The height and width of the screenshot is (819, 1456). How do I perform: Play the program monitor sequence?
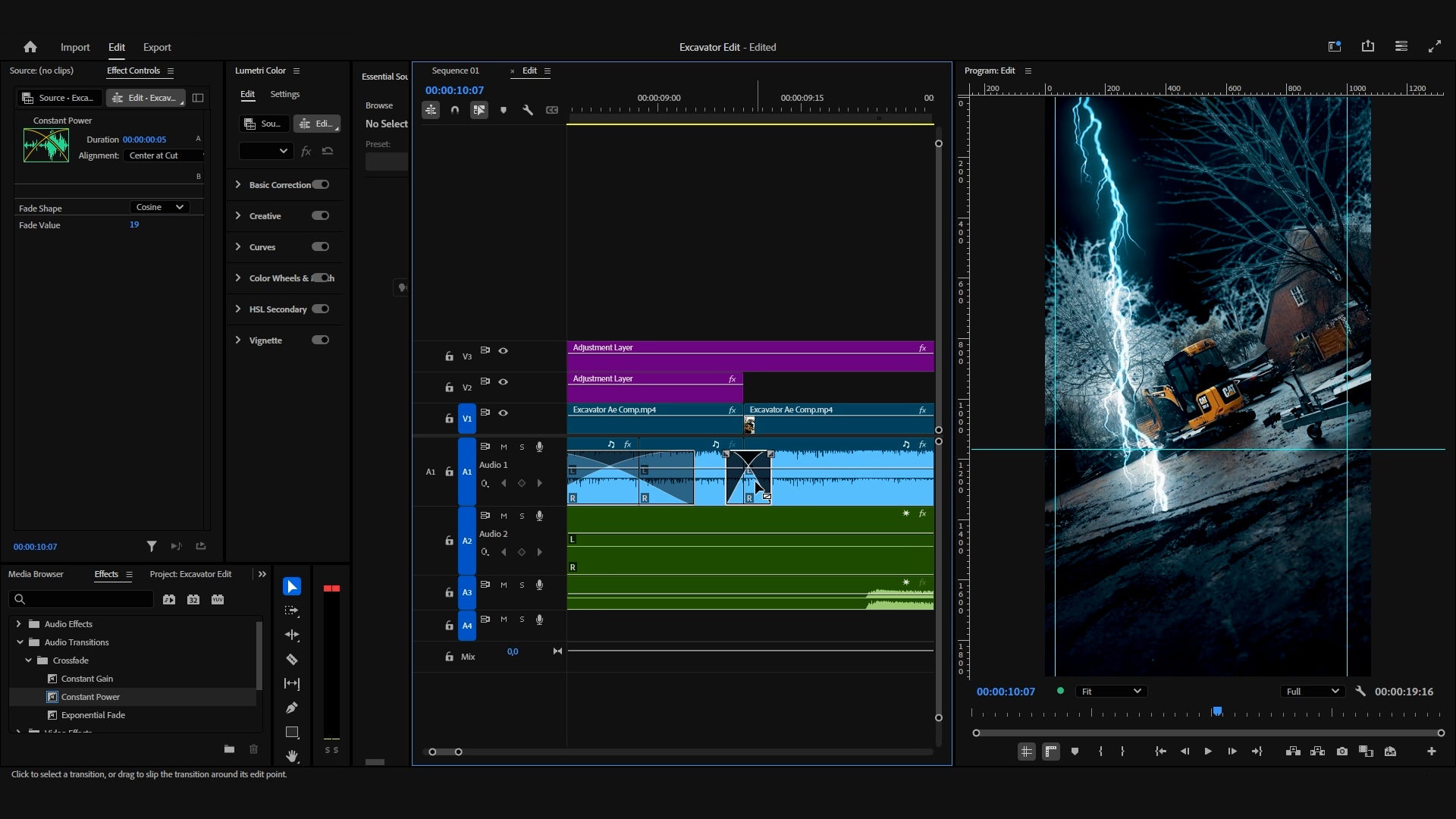(x=1208, y=752)
